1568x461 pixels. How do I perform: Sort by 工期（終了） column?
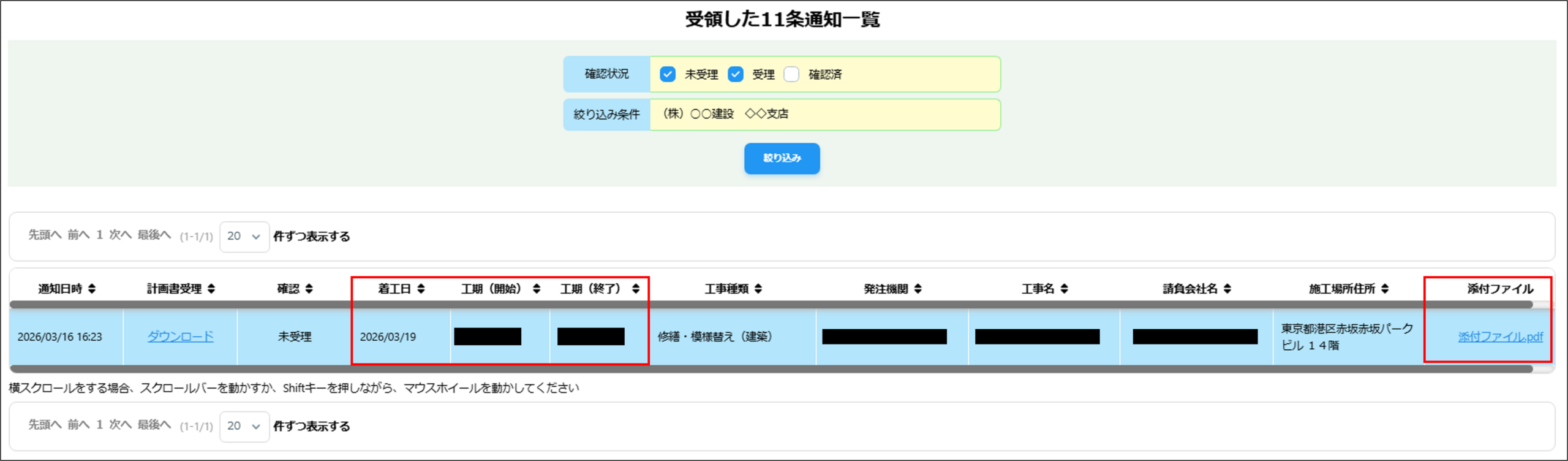tap(636, 289)
